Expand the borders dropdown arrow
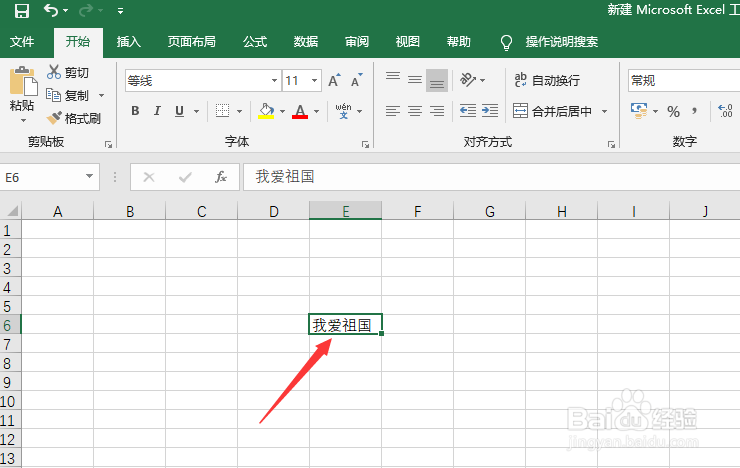This screenshot has height=468, width=740. (239, 112)
